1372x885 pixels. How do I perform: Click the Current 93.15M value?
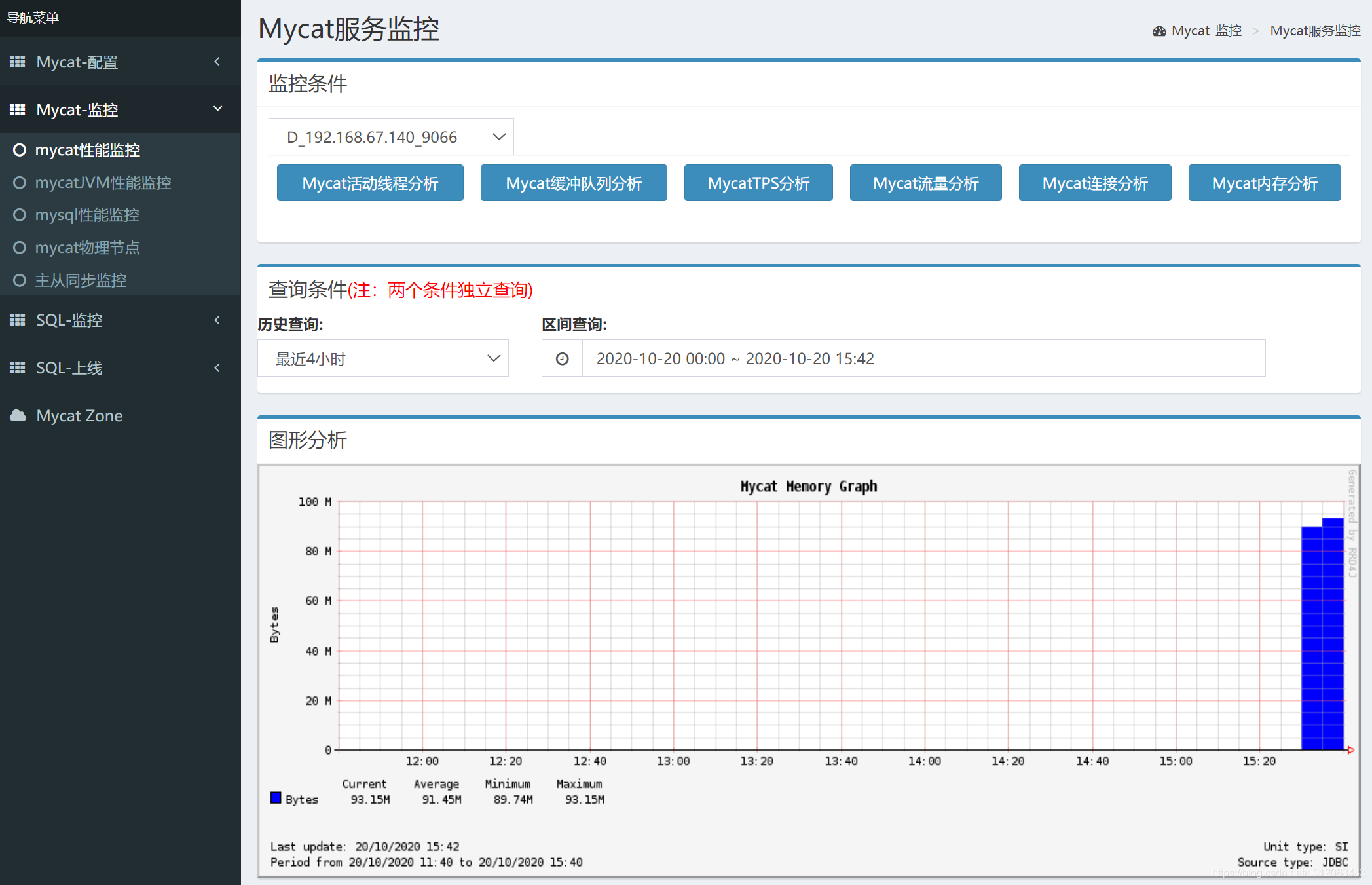coord(370,799)
